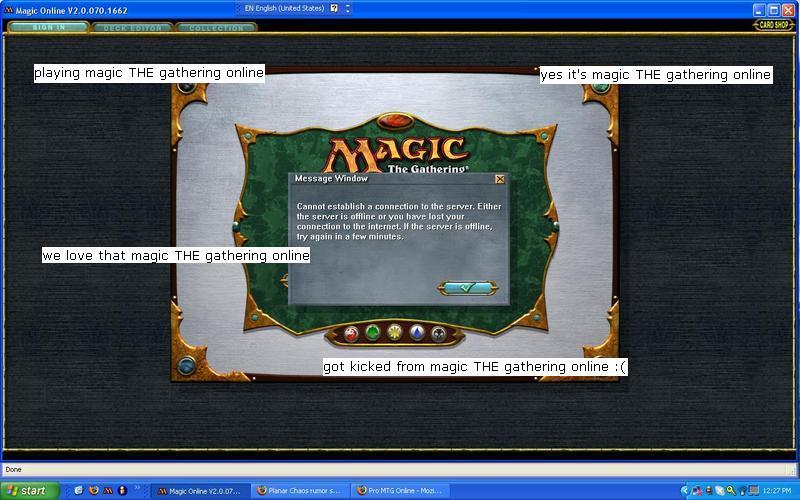Expand hidden system tray icons arrow

(685, 491)
